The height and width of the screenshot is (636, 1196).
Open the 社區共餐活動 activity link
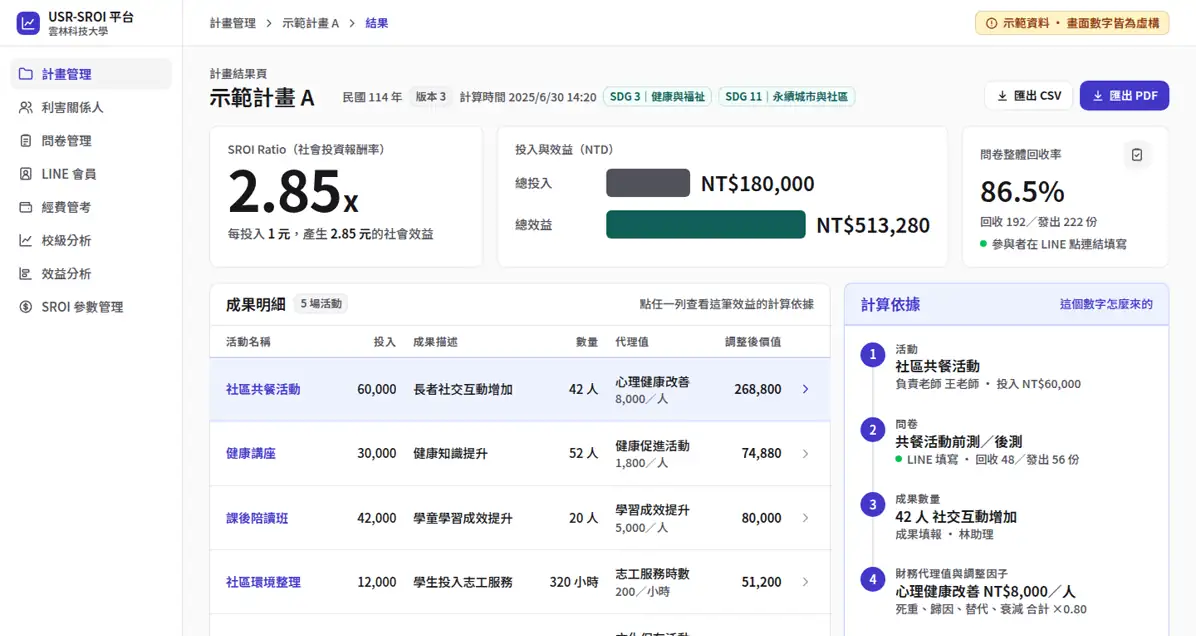(263, 389)
